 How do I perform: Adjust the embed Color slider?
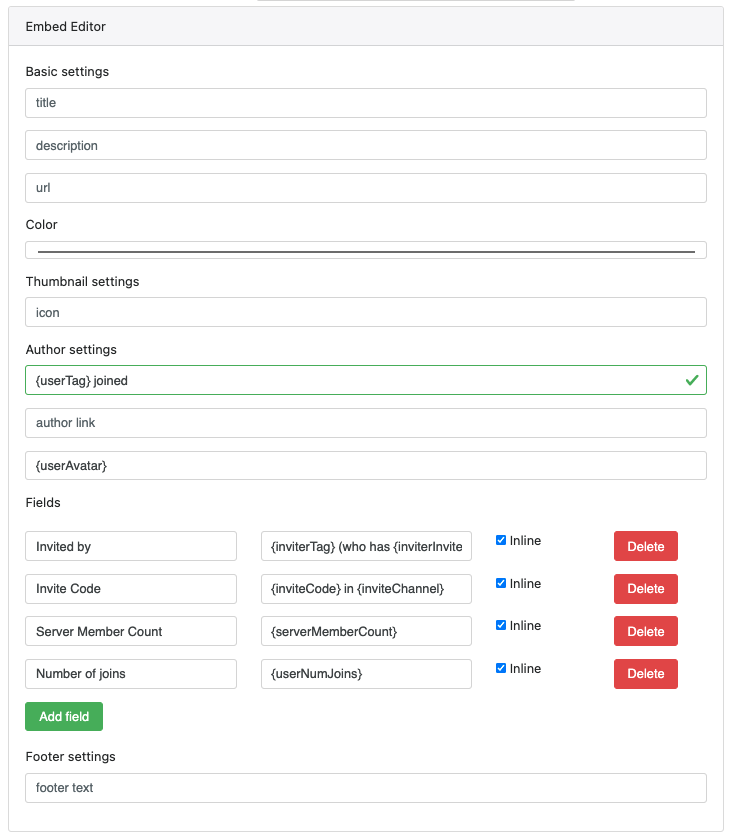[x=366, y=250]
